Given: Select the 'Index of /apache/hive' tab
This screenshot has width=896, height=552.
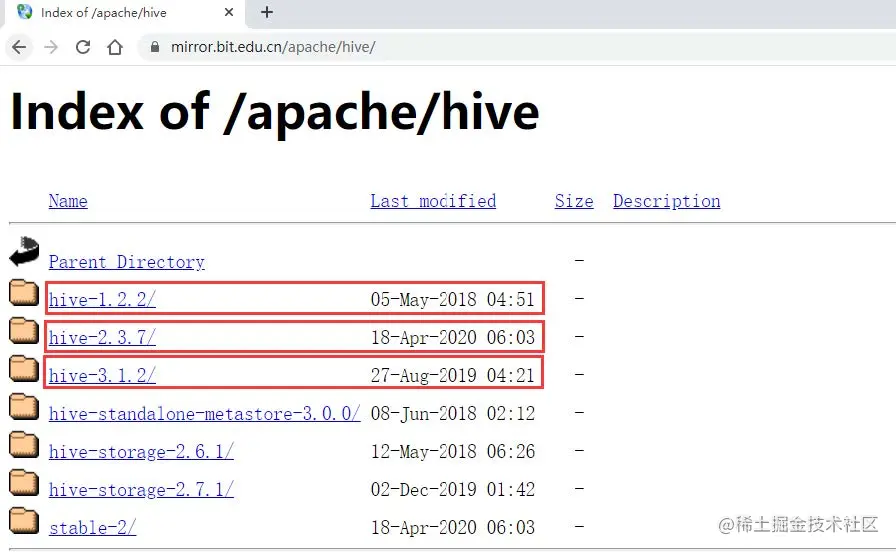Looking at the screenshot, I should (125, 13).
